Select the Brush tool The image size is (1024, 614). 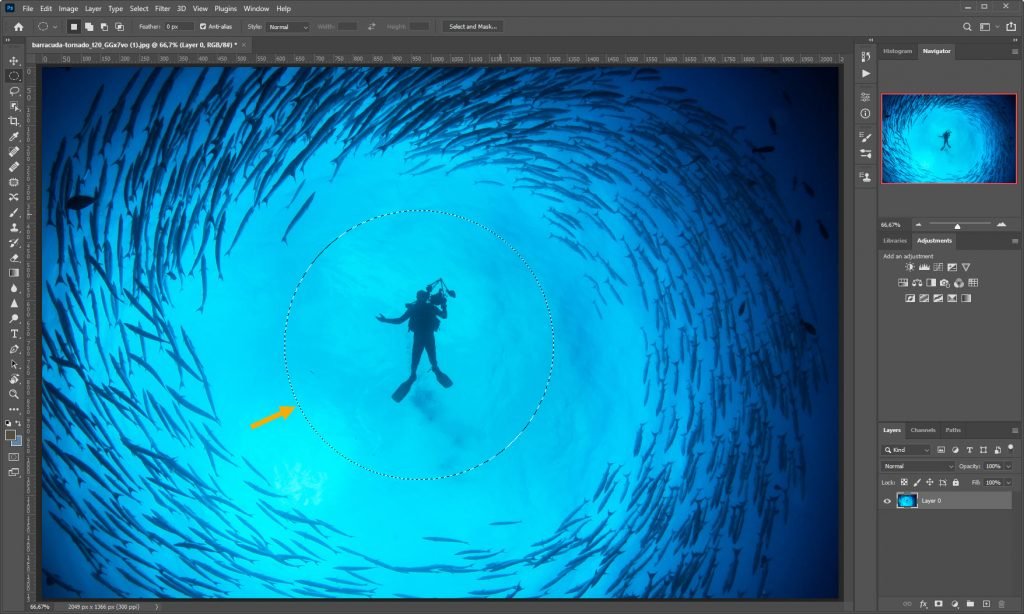14,212
